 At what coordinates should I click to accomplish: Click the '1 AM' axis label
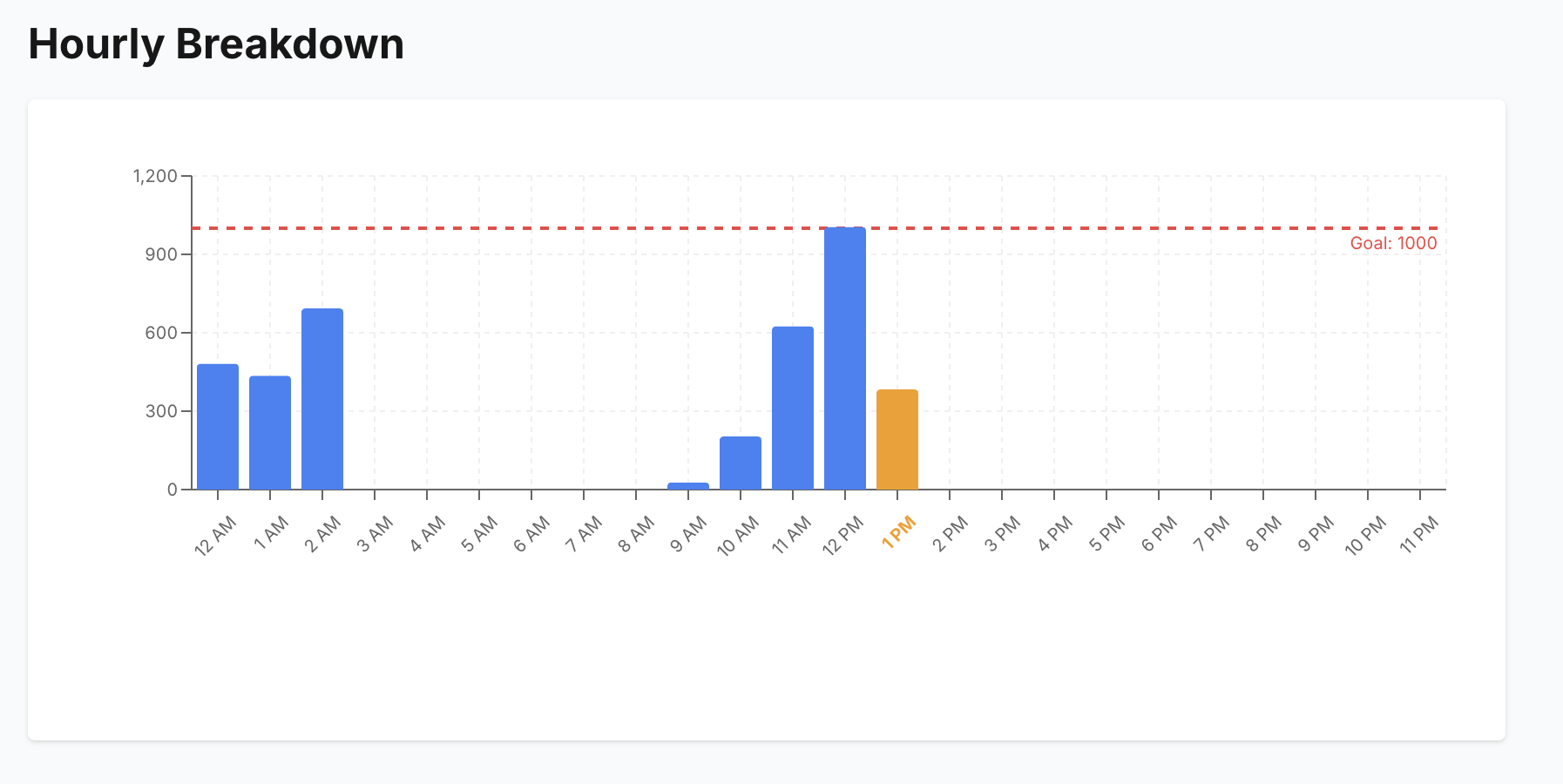[x=271, y=532]
